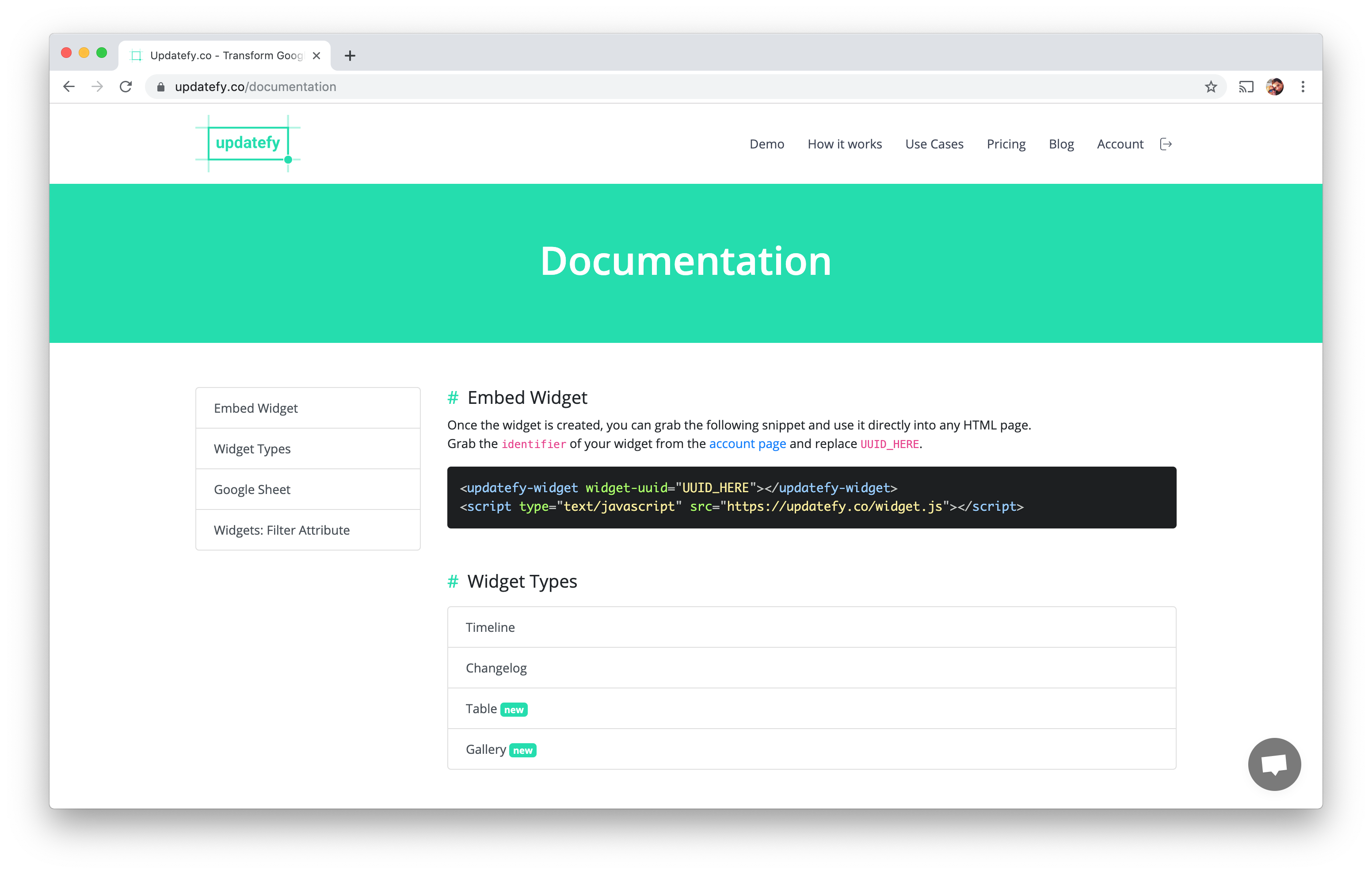Open the Chrome profile avatar
Viewport: 1372px width, 874px height.
[1275, 87]
